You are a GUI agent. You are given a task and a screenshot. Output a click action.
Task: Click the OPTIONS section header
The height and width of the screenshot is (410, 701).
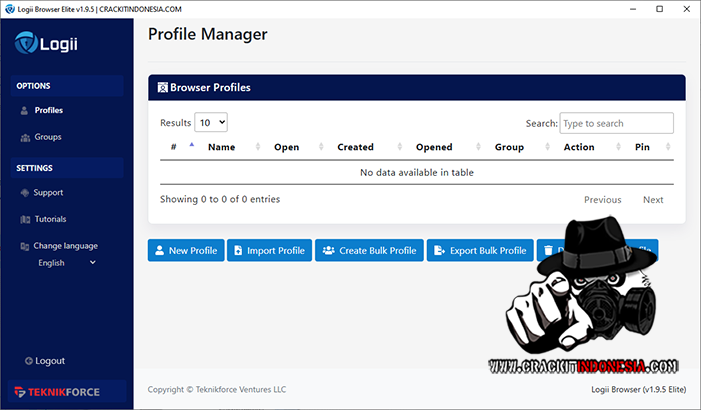point(67,86)
